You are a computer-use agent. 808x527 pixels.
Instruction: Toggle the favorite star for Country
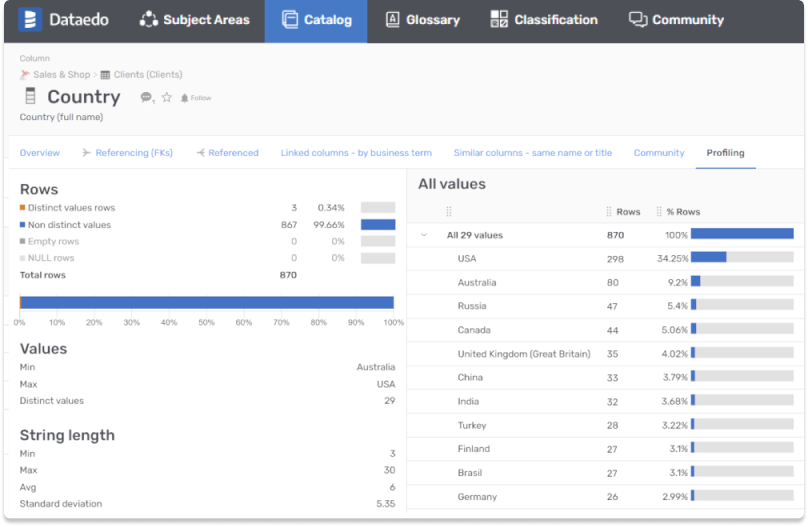[x=167, y=97]
